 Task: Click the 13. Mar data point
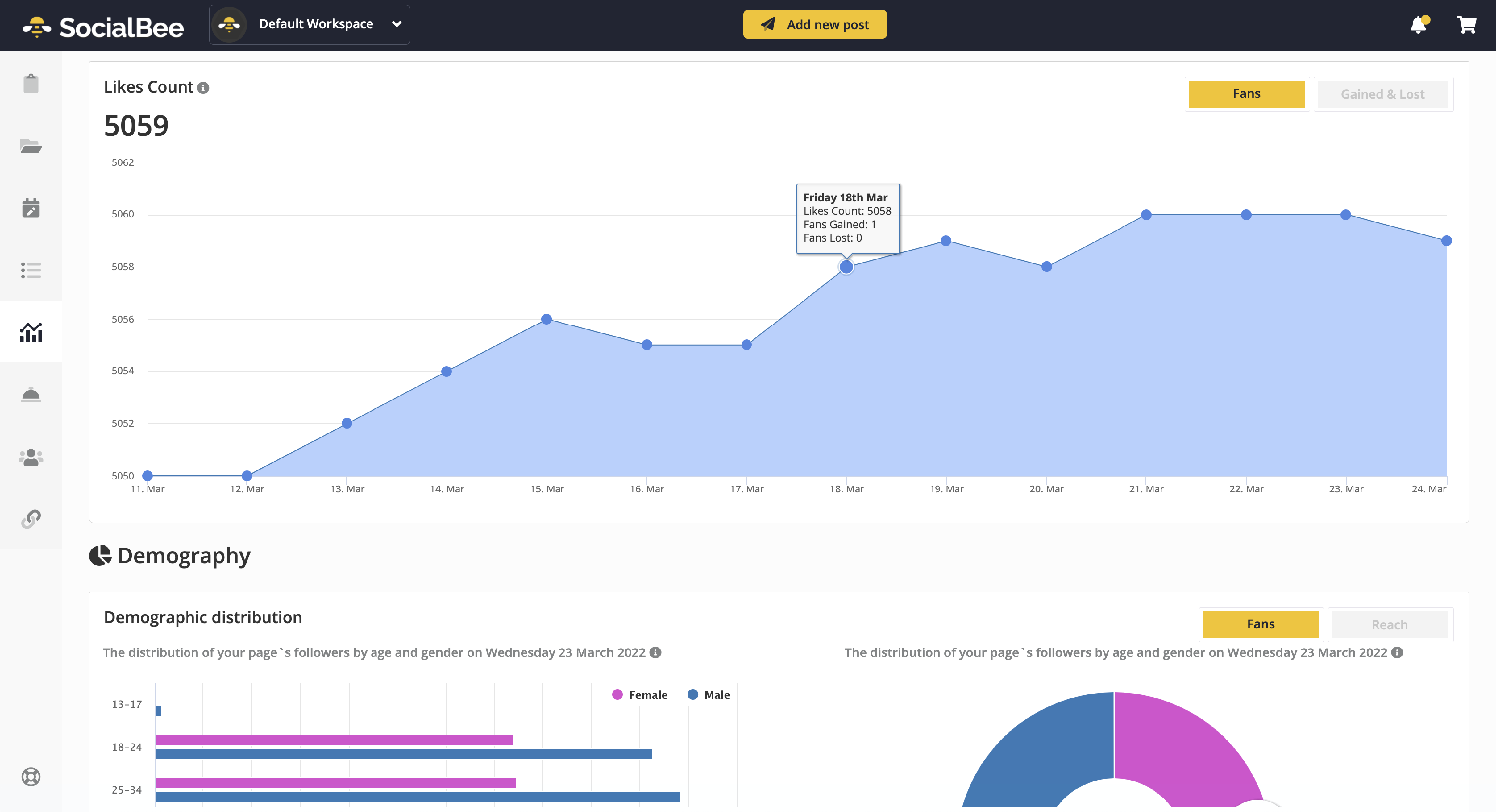pyautogui.click(x=347, y=423)
